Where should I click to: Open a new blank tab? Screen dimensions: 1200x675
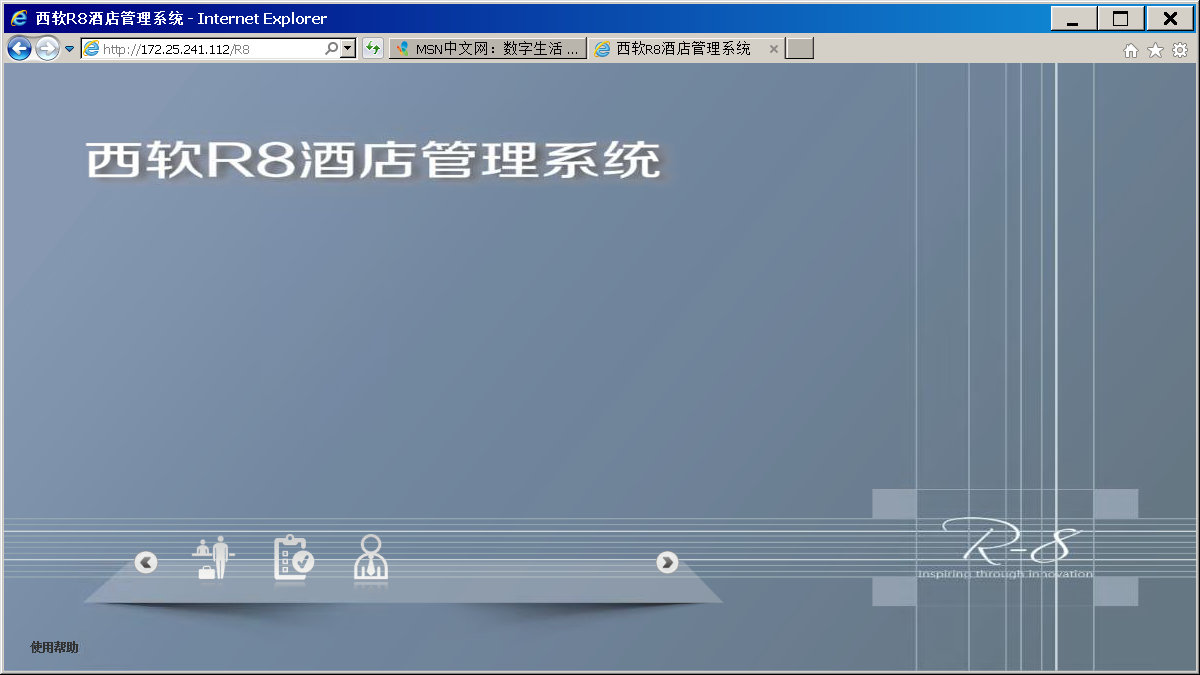pyautogui.click(x=799, y=48)
